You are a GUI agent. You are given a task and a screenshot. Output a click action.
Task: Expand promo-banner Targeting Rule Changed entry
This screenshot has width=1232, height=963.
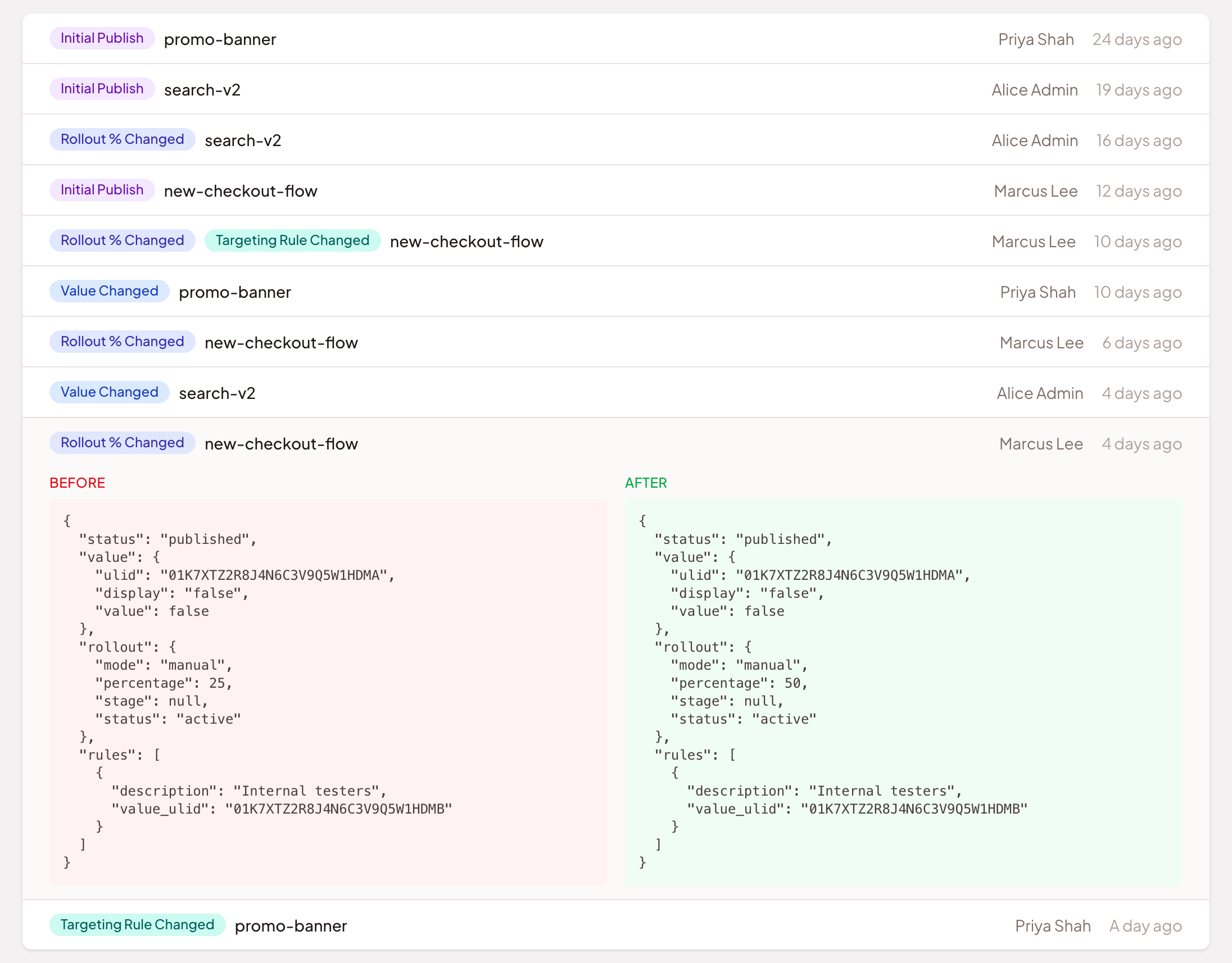pyautogui.click(x=615, y=925)
